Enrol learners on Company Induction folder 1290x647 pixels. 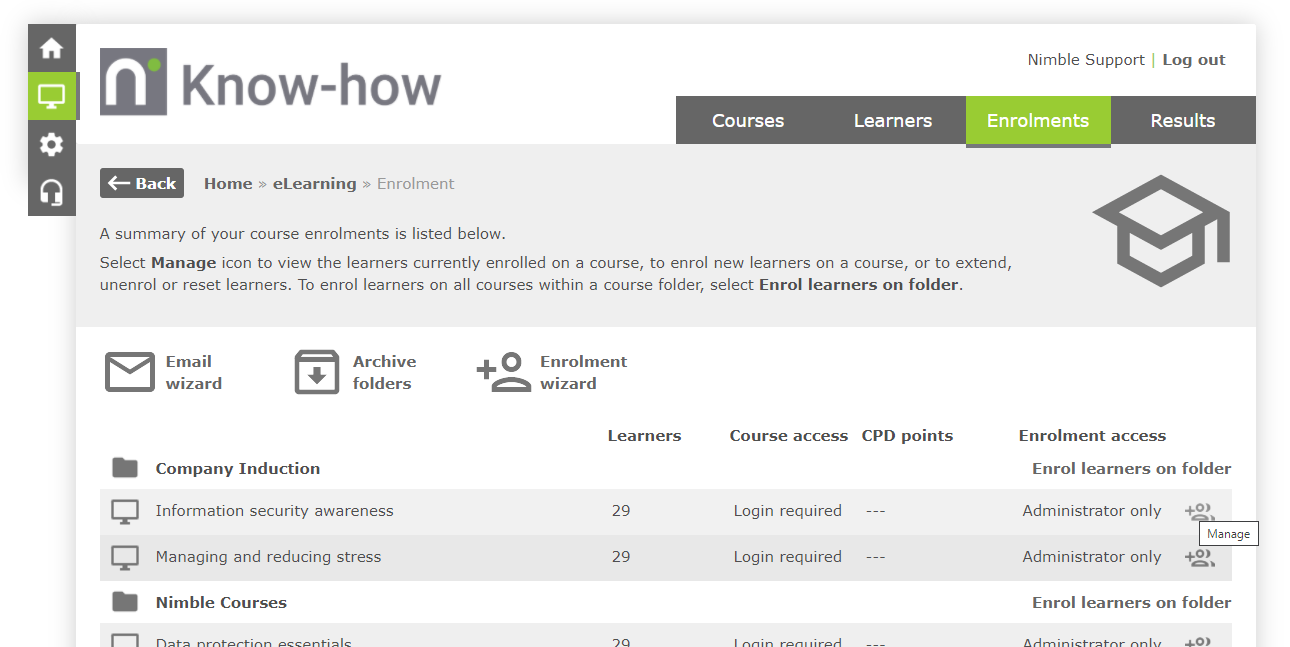[1132, 468]
